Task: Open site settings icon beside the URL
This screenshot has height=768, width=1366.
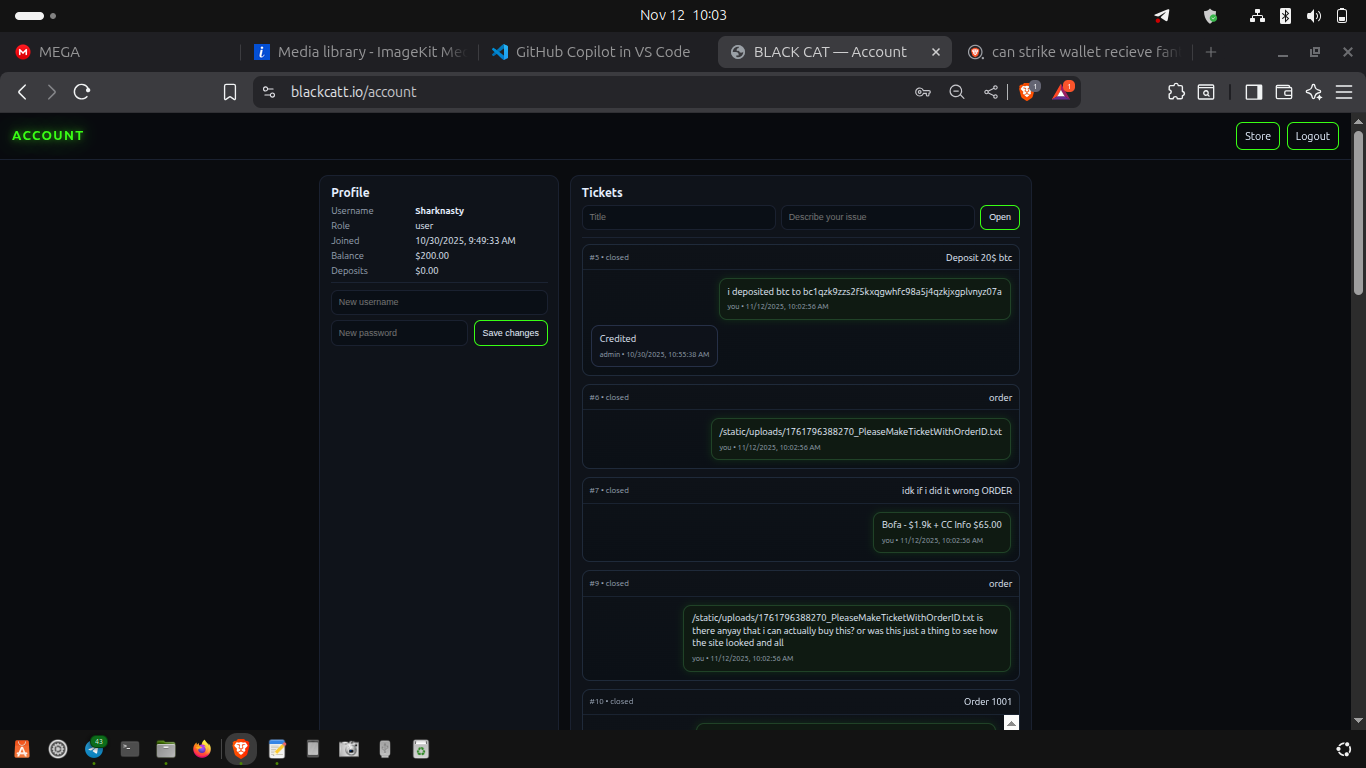Action: tap(268, 92)
